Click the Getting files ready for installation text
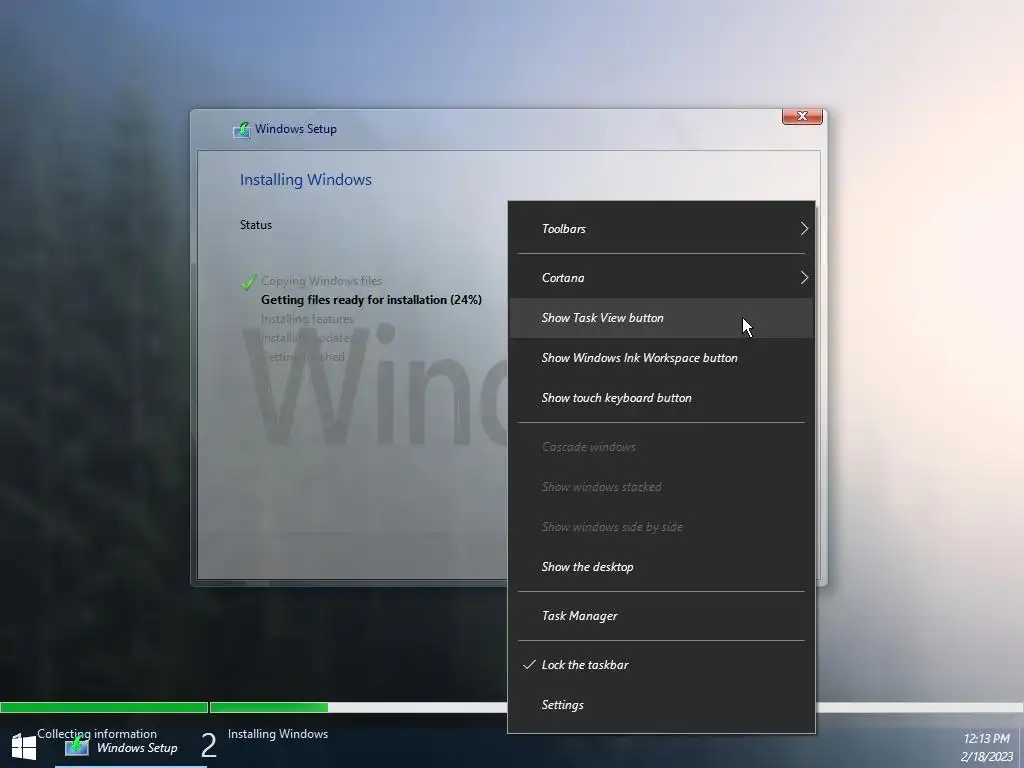 click(x=371, y=300)
